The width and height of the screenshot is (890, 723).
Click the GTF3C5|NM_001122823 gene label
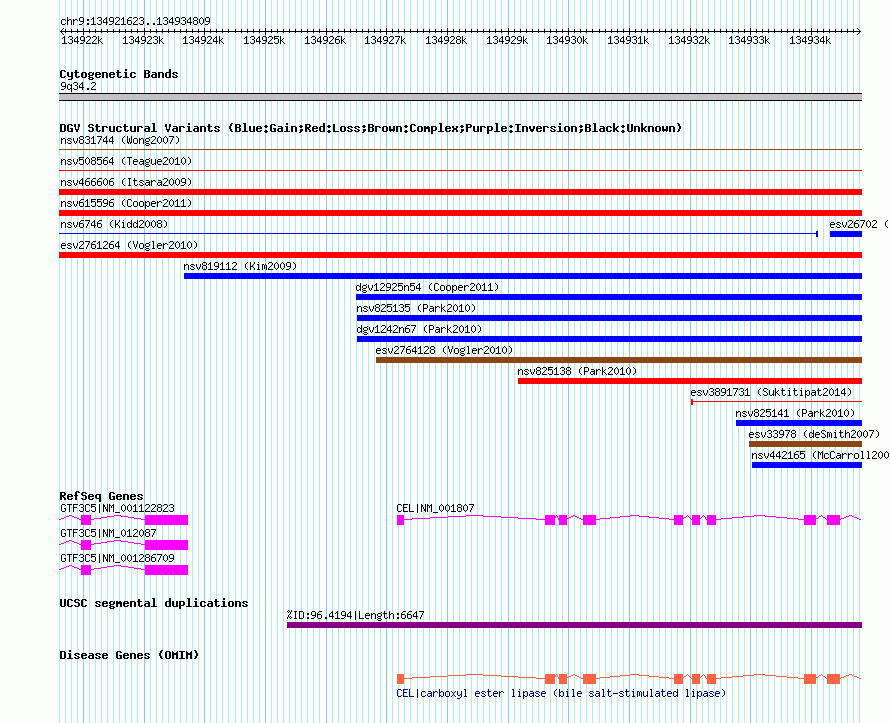(117, 508)
